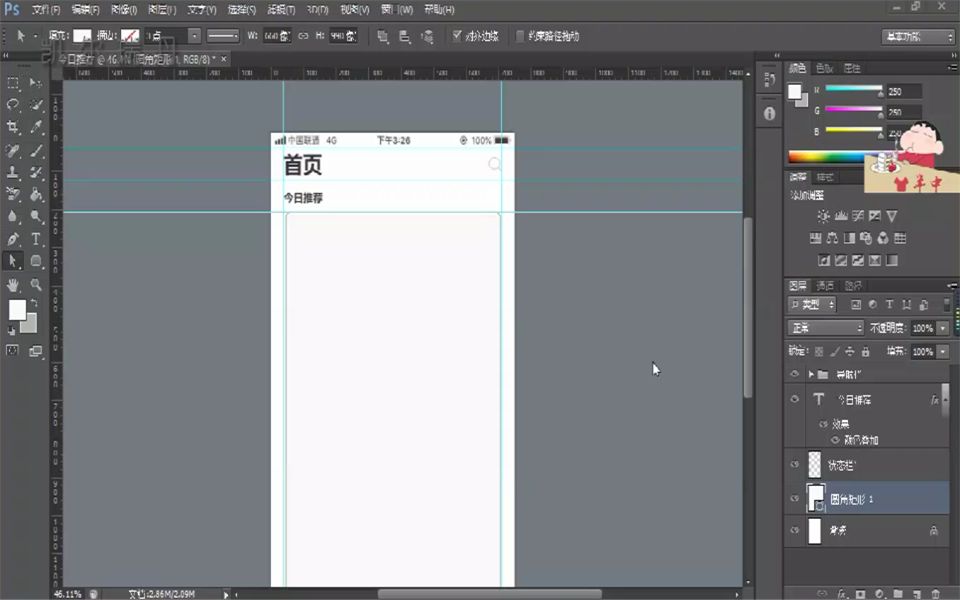The image size is (960, 600).
Task: Click the Add Layer Mask icon
Action: coord(860,593)
